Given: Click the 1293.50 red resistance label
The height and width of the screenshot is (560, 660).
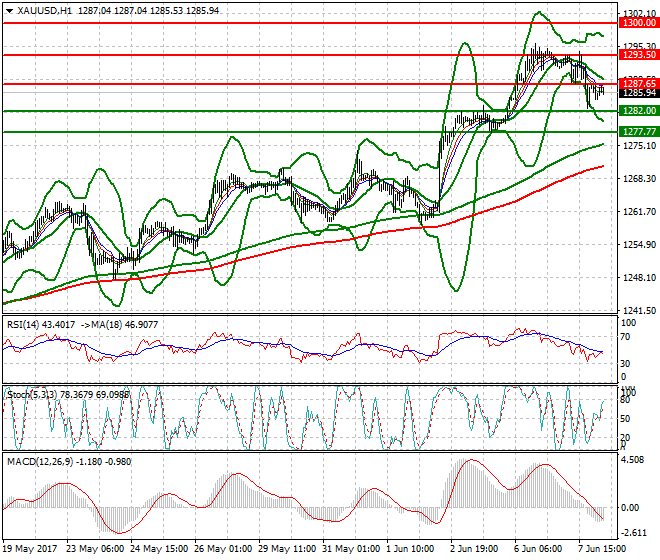Looking at the screenshot, I should point(639,54).
